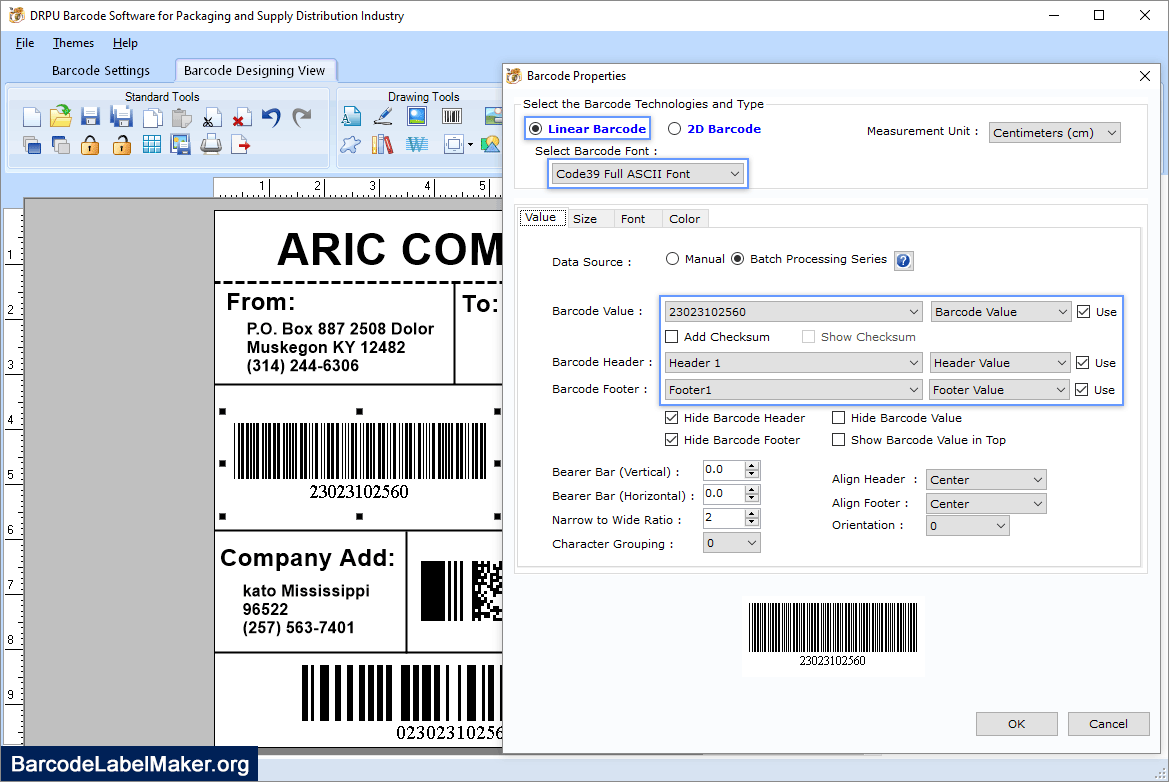Open help for Batch Processing Series
This screenshot has height=782, width=1169.
904,261
